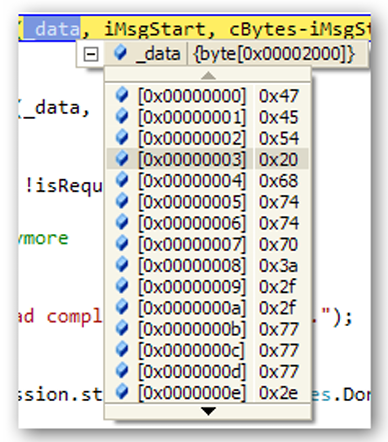Click value 0x74 at index [0x00000006]
Image resolution: width=388 pixels, height=442 pixels.
coord(279,223)
